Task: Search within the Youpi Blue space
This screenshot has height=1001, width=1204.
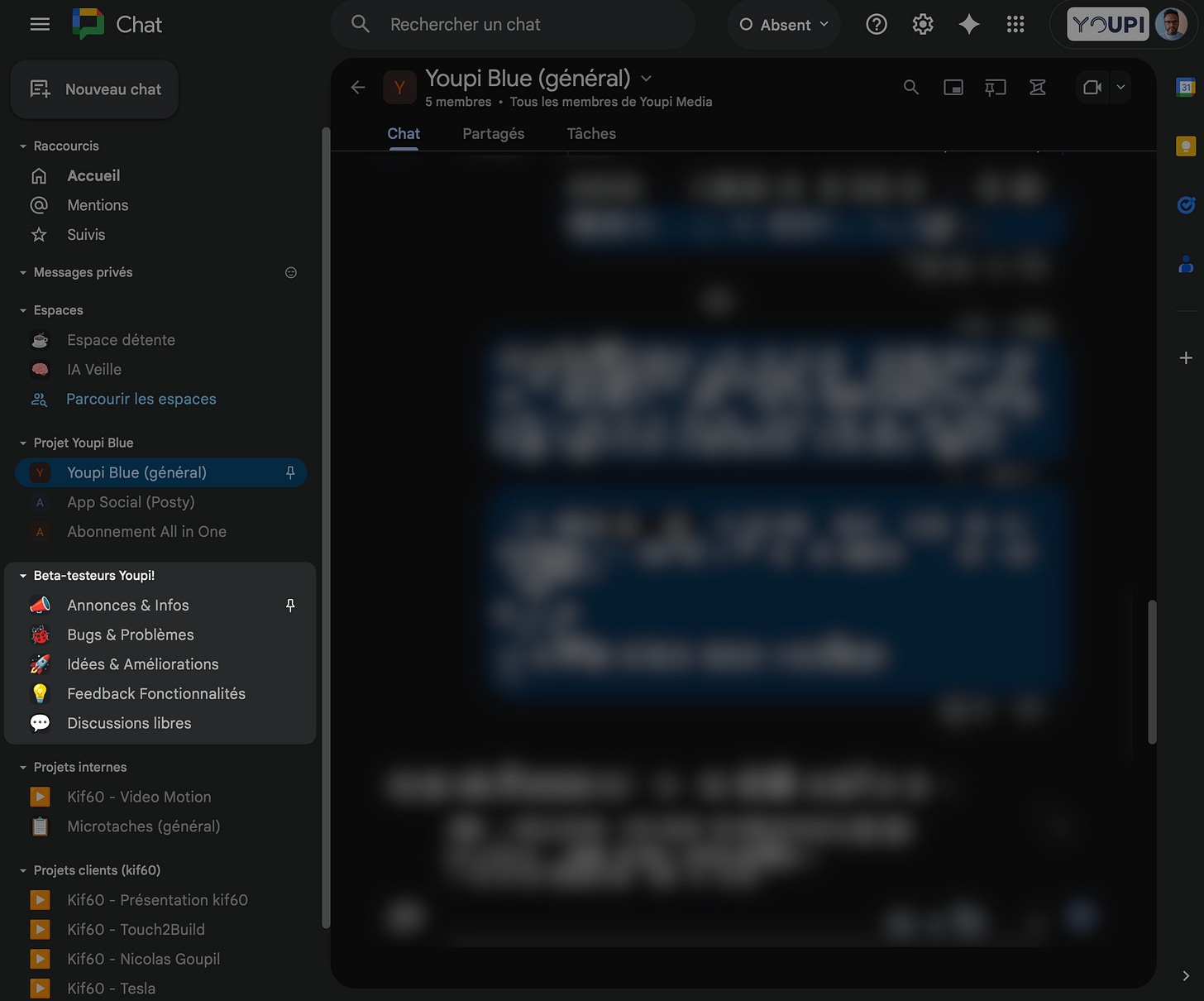Action: (x=911, y=87)
